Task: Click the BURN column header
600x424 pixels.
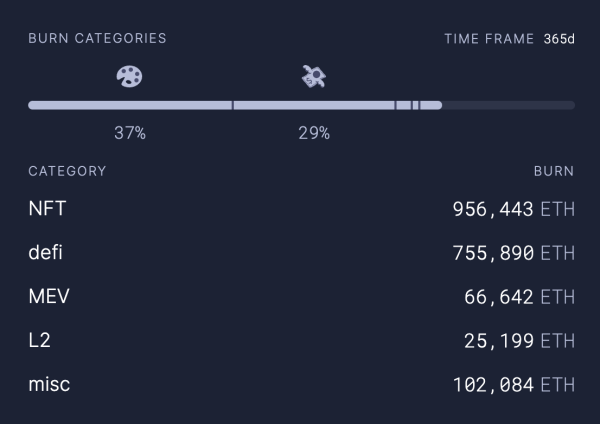Action: tap(553, 171)
